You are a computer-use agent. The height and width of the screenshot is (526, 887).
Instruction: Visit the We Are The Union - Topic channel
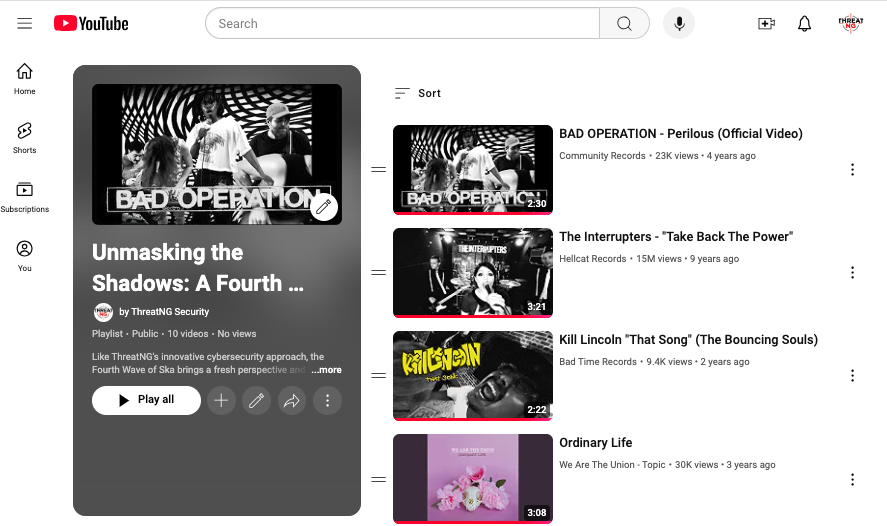612,464
